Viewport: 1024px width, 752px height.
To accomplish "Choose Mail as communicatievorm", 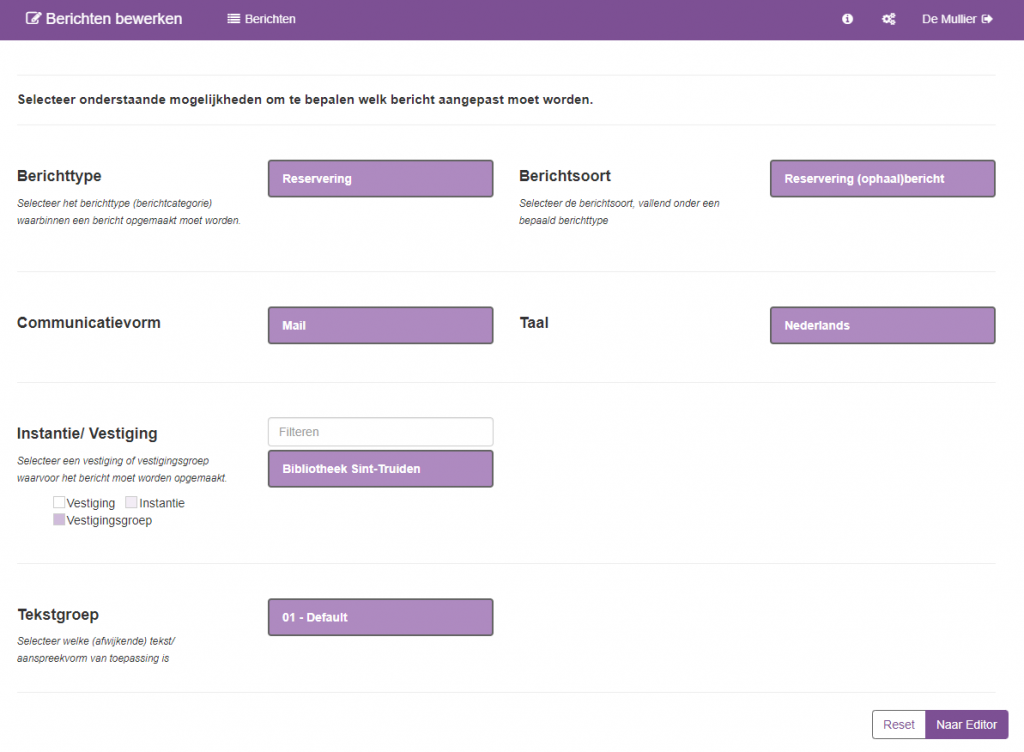I will click(x=380, y=326).
